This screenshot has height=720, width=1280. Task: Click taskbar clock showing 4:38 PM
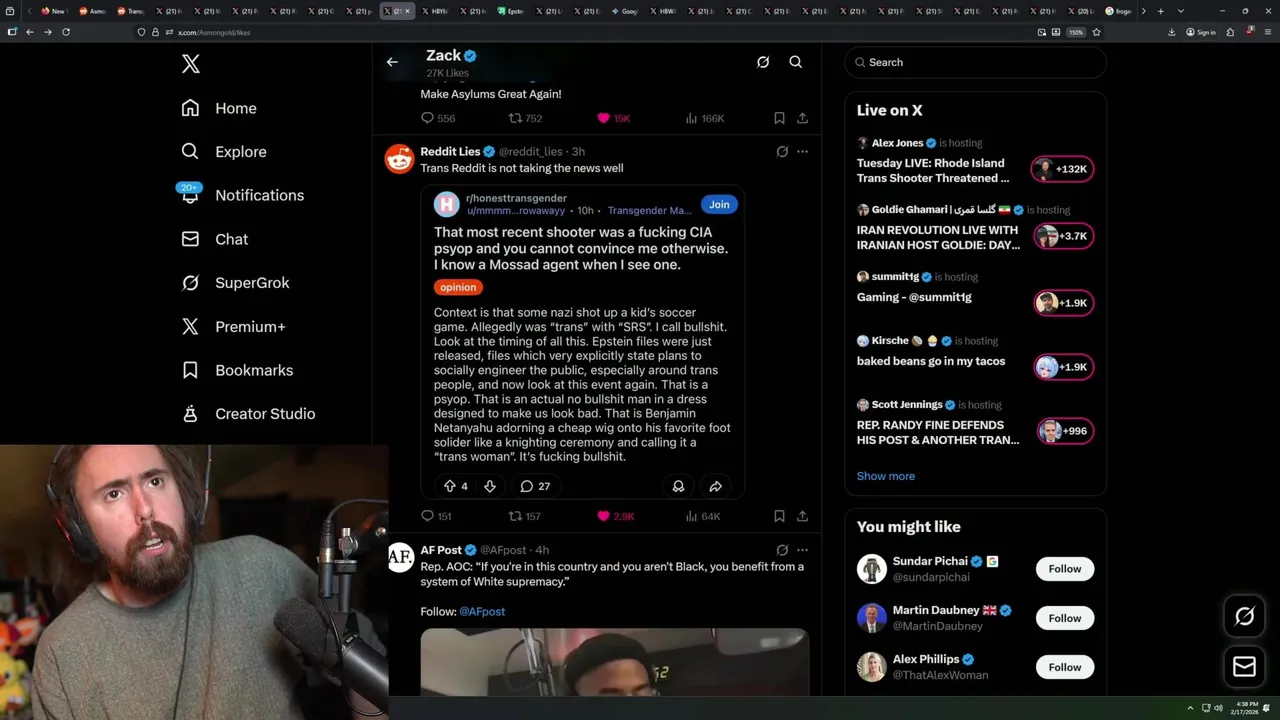[1246, 708]
